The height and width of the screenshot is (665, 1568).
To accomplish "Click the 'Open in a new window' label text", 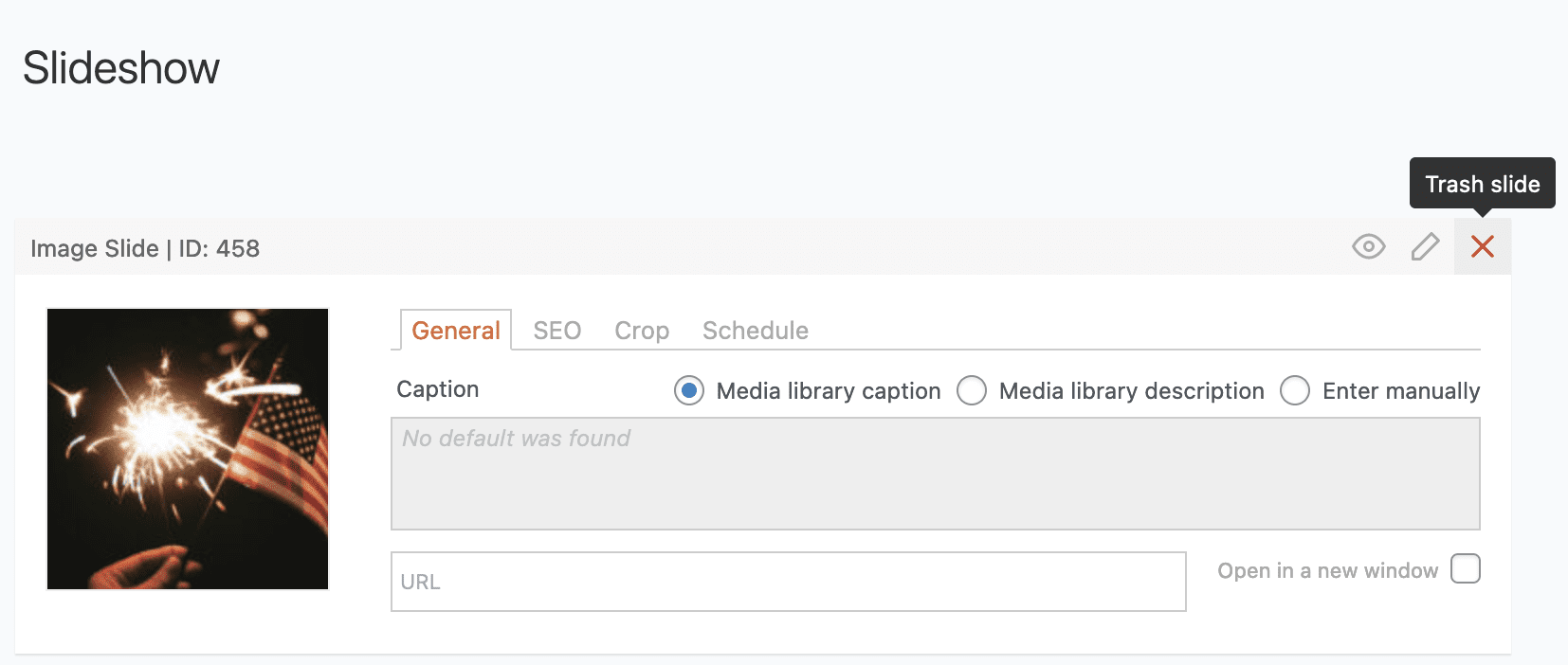I will click(x=1327, y=570).
